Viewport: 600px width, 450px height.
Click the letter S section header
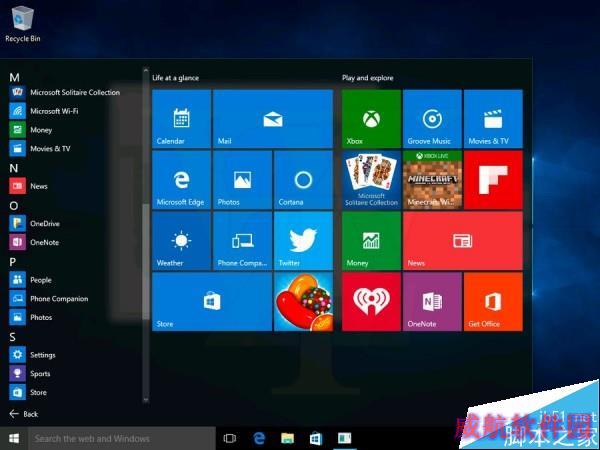click(x=13, y=337)
